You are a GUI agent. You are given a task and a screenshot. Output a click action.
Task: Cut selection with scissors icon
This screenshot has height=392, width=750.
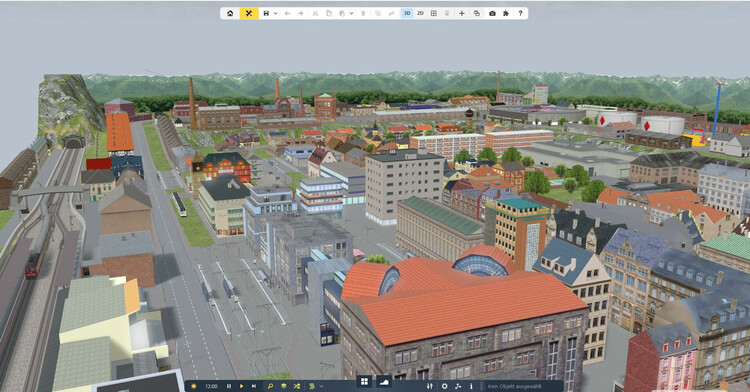pos(315,13)
